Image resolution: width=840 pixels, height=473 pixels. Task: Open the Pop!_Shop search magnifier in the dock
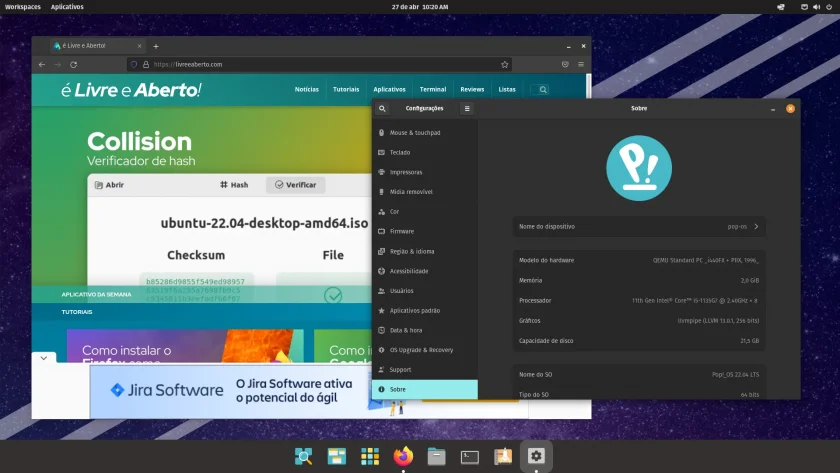click(x=303, y=456)
